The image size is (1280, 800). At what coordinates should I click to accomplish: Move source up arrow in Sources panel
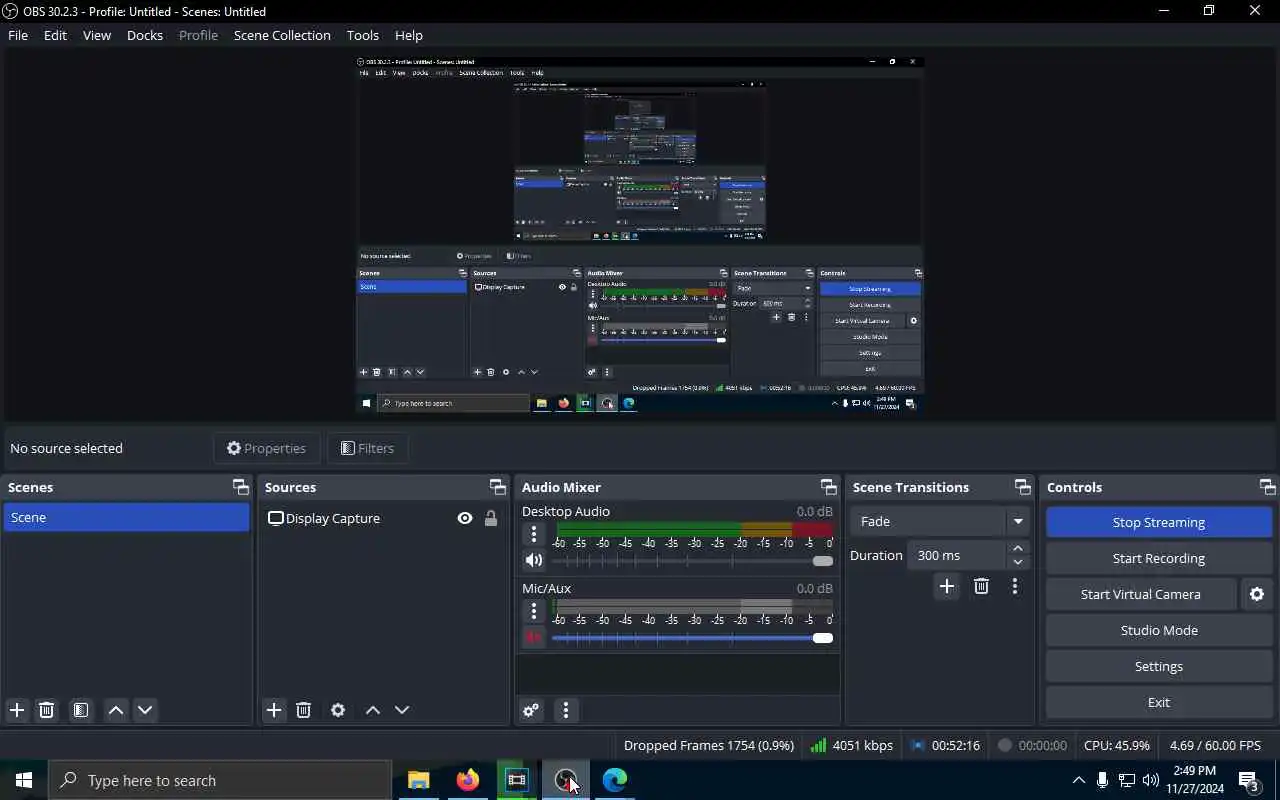373,710
